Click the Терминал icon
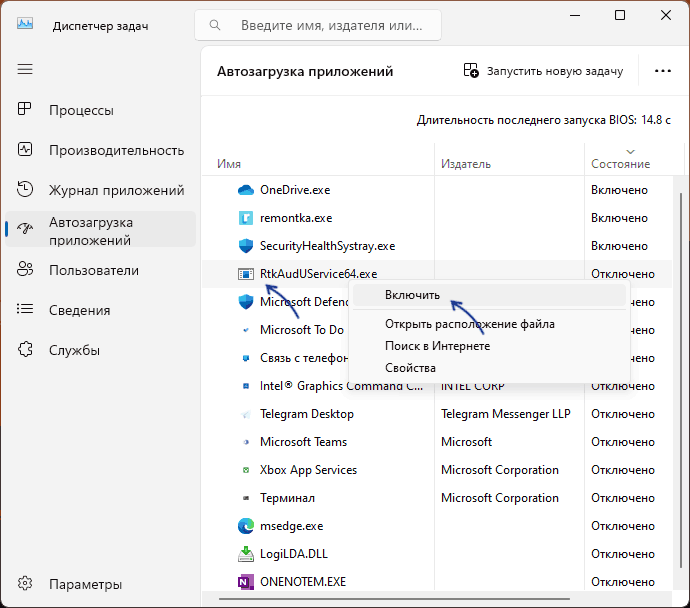 pyautogui.click(x=246, y=498)
